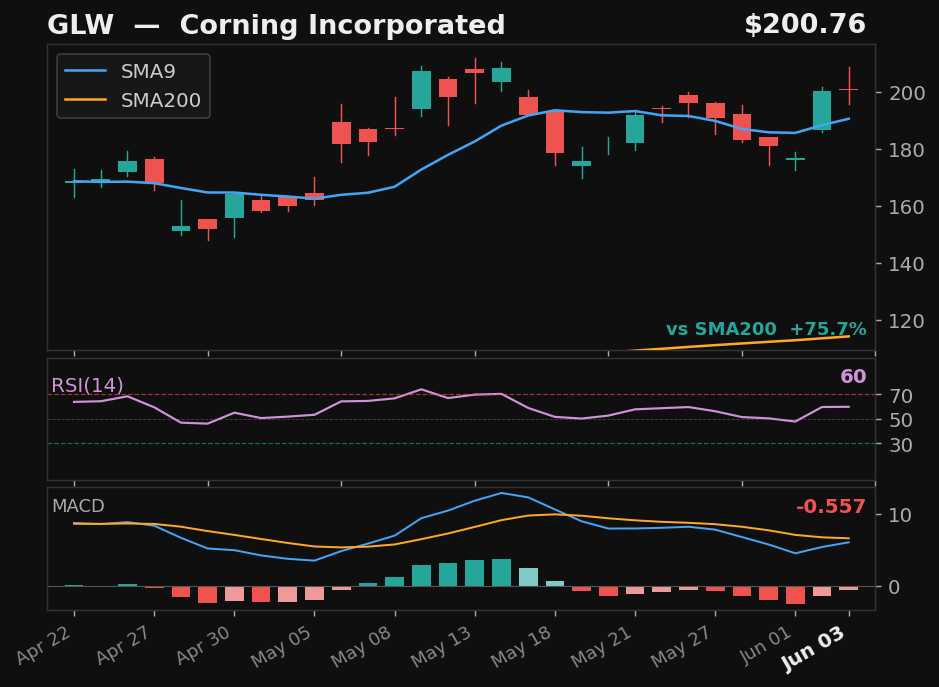
Task: Click the blue SMA9 legend line sample
Action: tap(86, 71)
